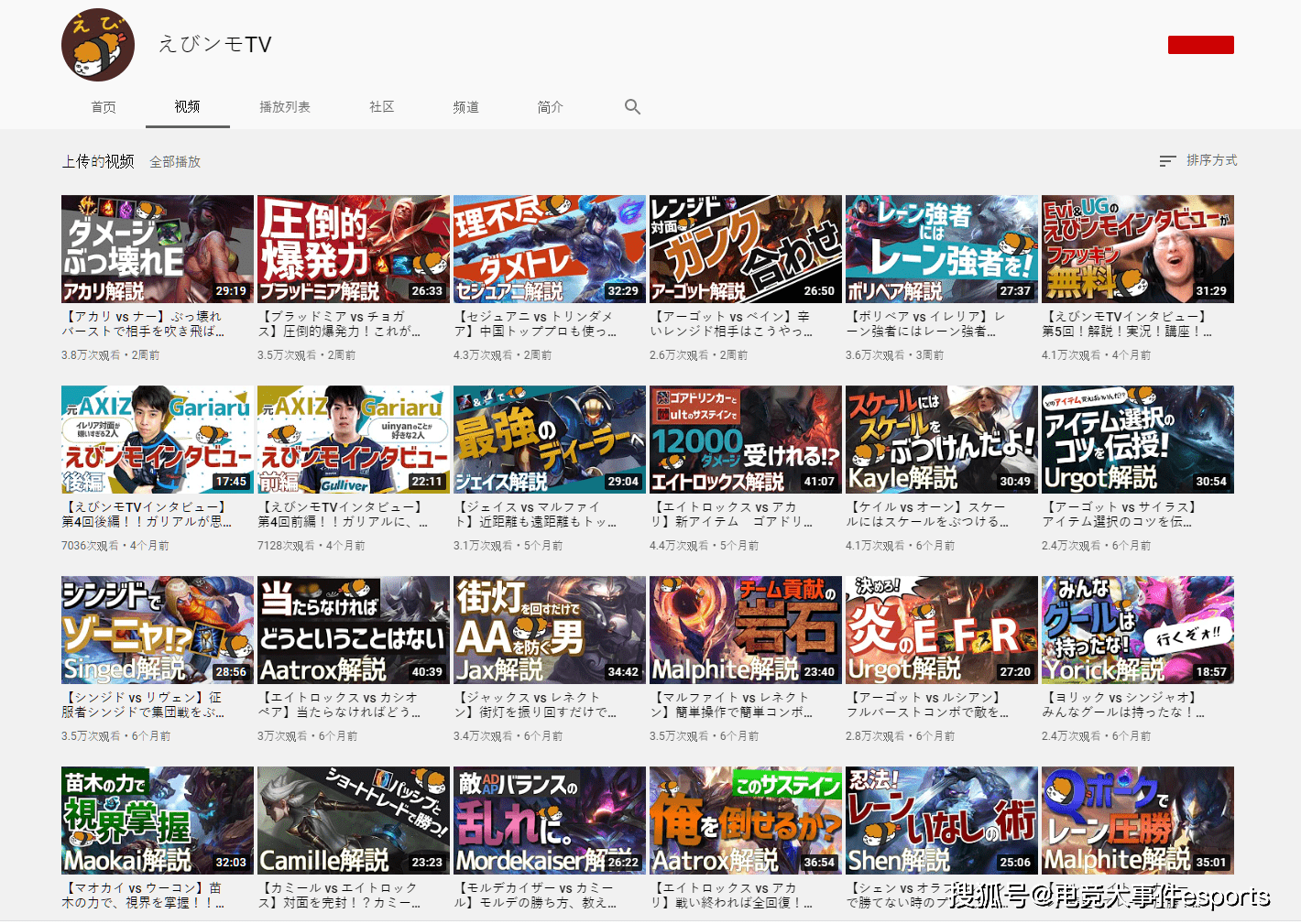Click the 【ブラッドミア vs チョガス】 video title
The height and width of the screenshot is (924, 1301).
tap(339, 324)
